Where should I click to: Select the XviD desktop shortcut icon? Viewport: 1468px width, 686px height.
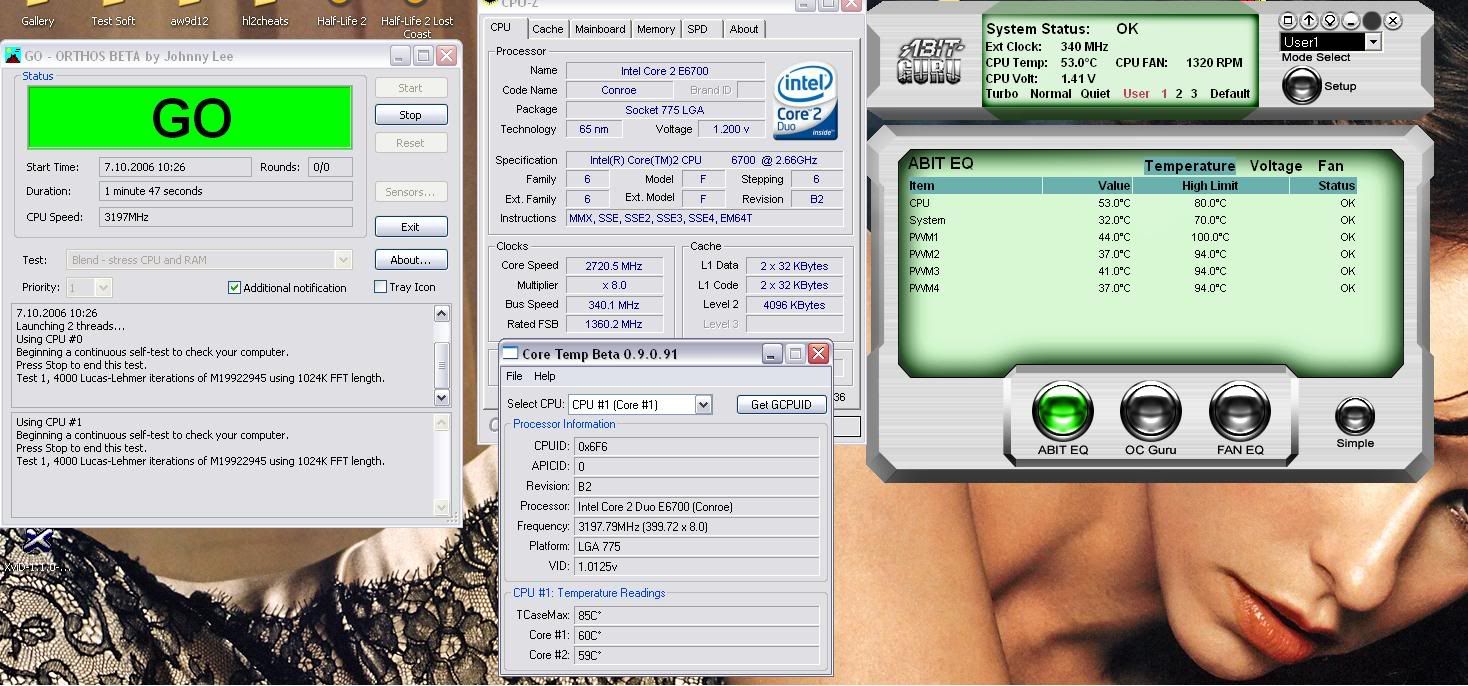37,541
